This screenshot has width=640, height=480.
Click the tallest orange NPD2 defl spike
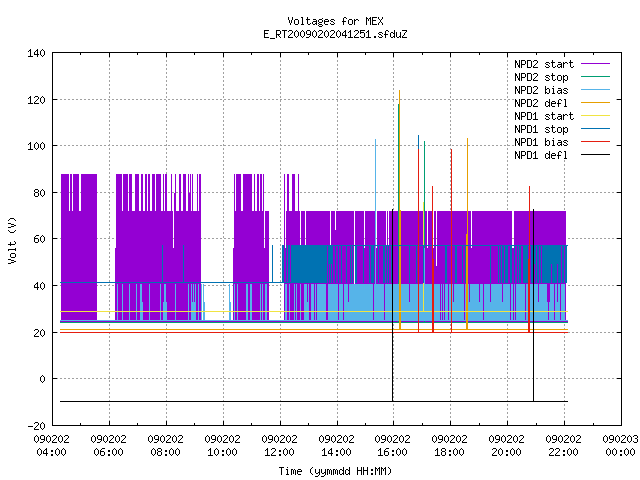(x=400, y=209)
